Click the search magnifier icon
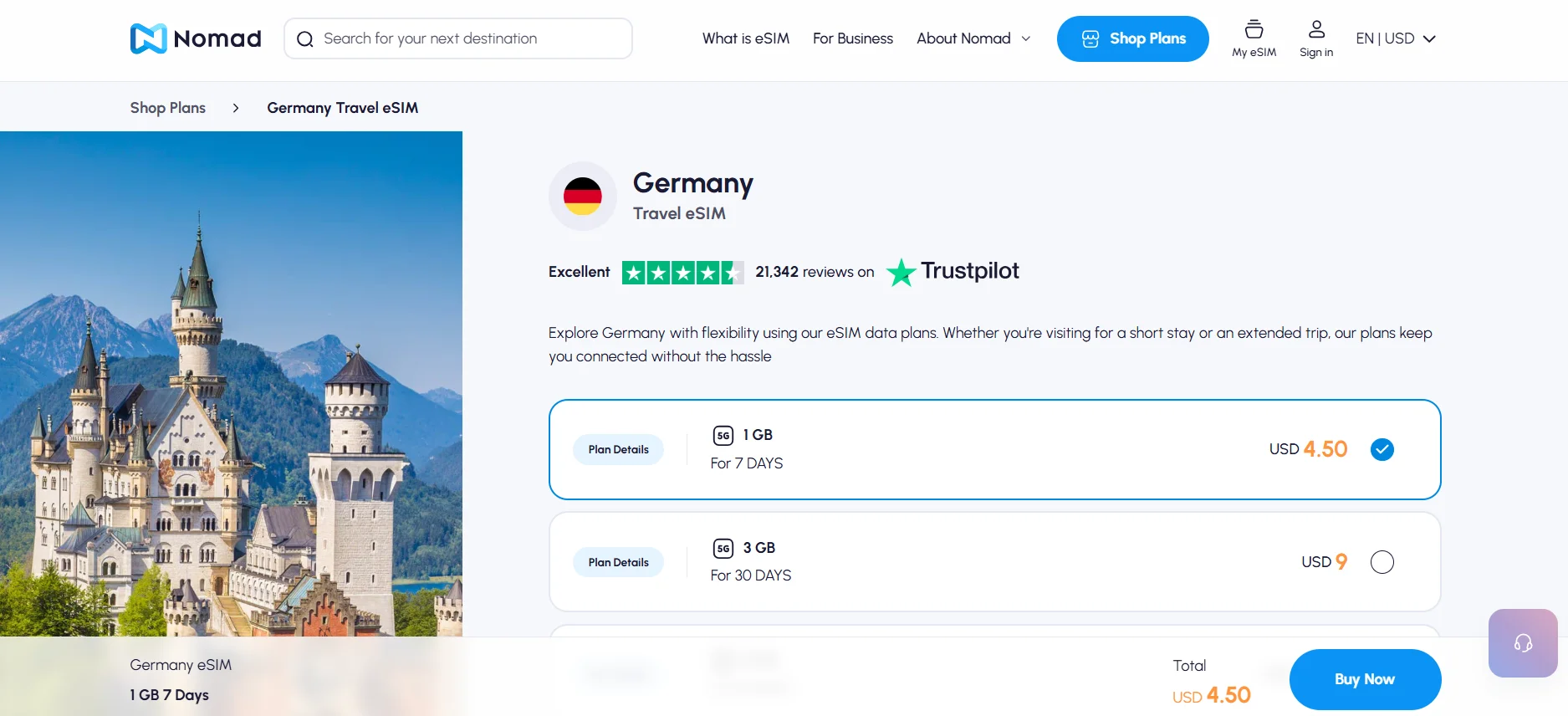Image resolution: width=1568 pixels, height=716 pixels. (x=305, y=38)
